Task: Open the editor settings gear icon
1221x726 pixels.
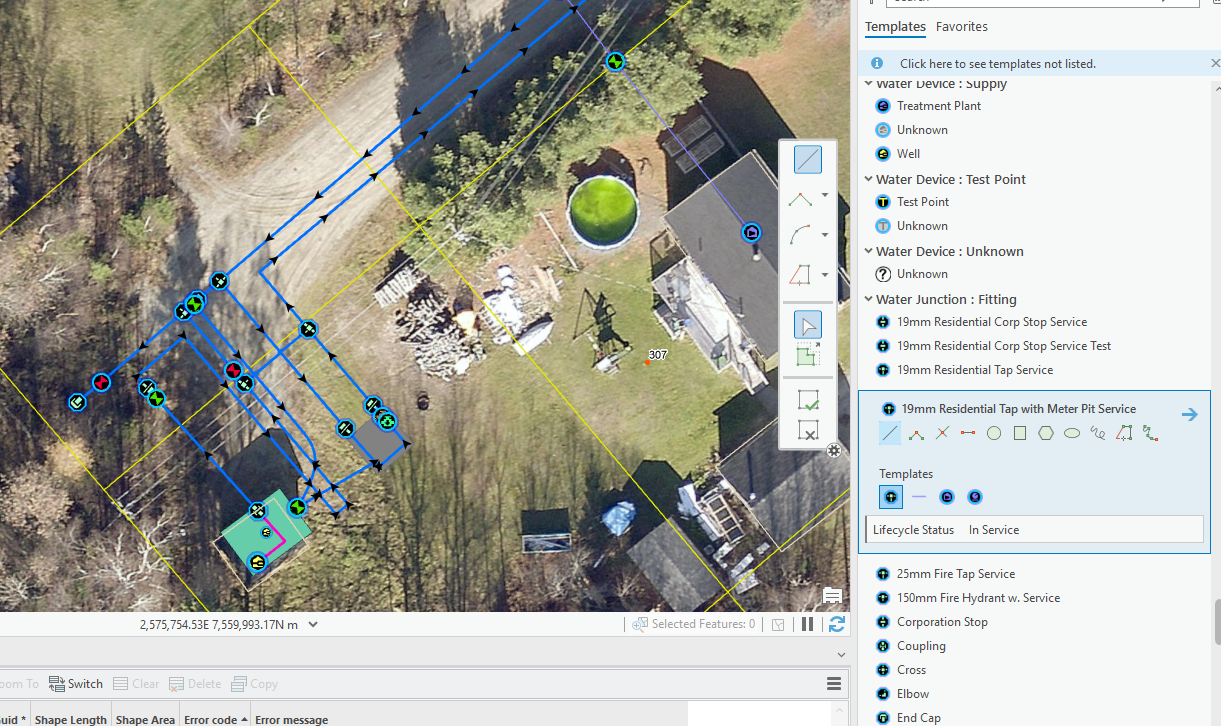Action: point(834,451)
